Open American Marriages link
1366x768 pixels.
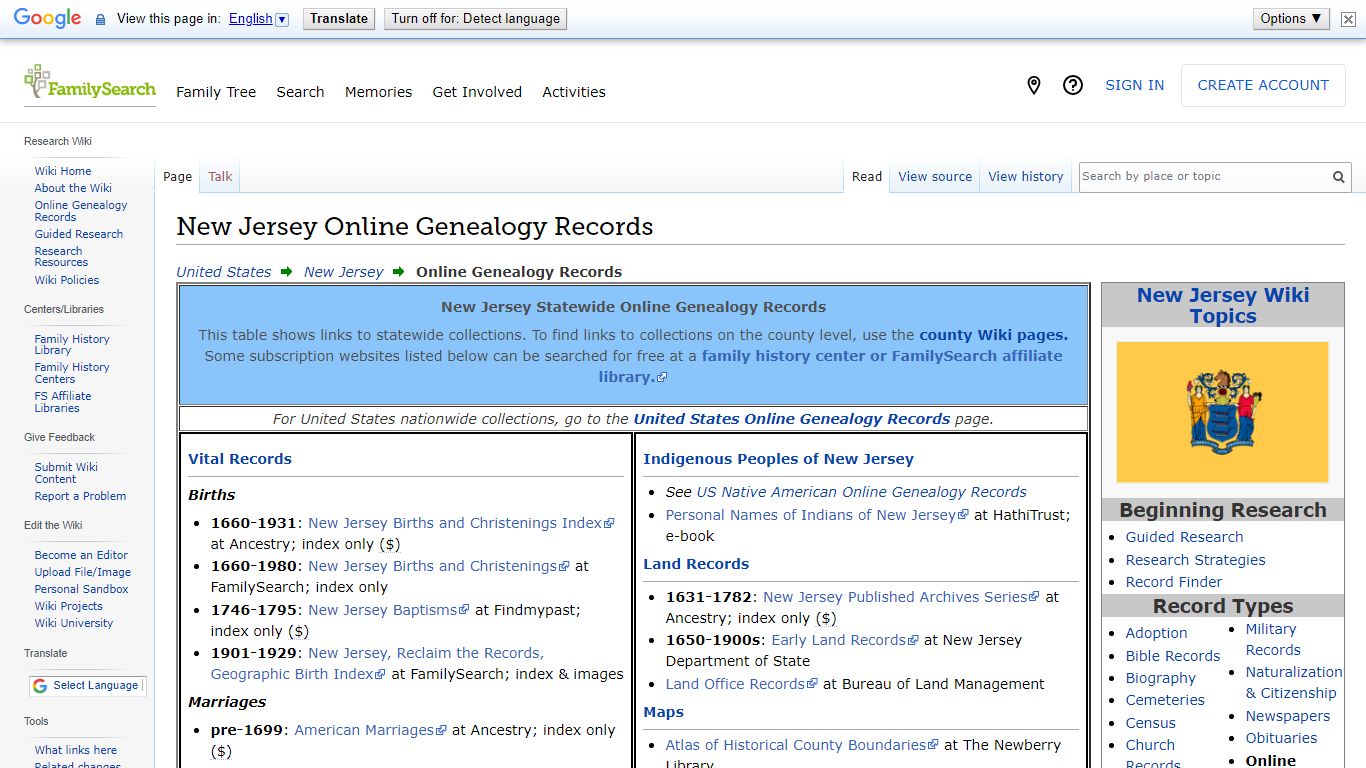coord(370,730)
